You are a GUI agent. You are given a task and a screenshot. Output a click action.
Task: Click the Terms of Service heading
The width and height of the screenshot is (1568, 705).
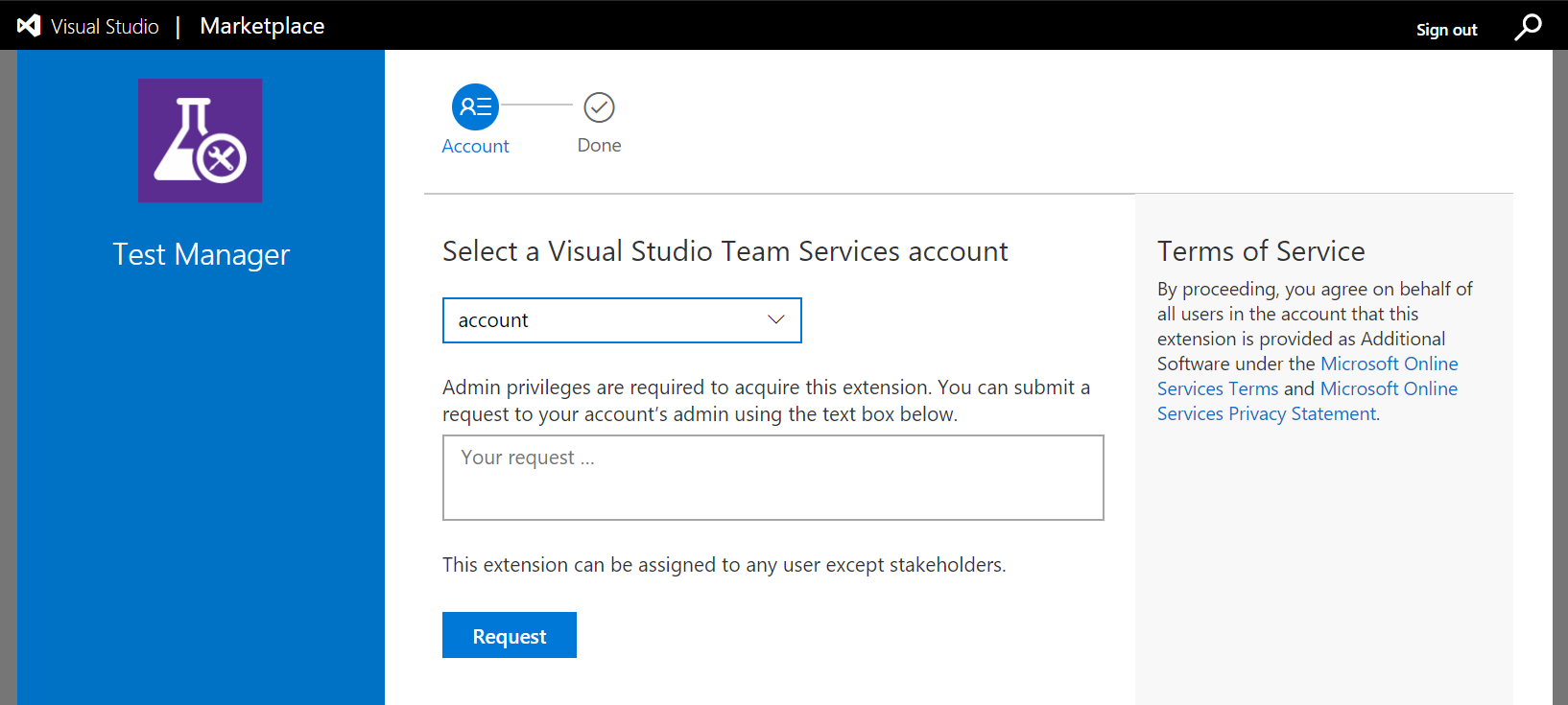point(1261,251)
